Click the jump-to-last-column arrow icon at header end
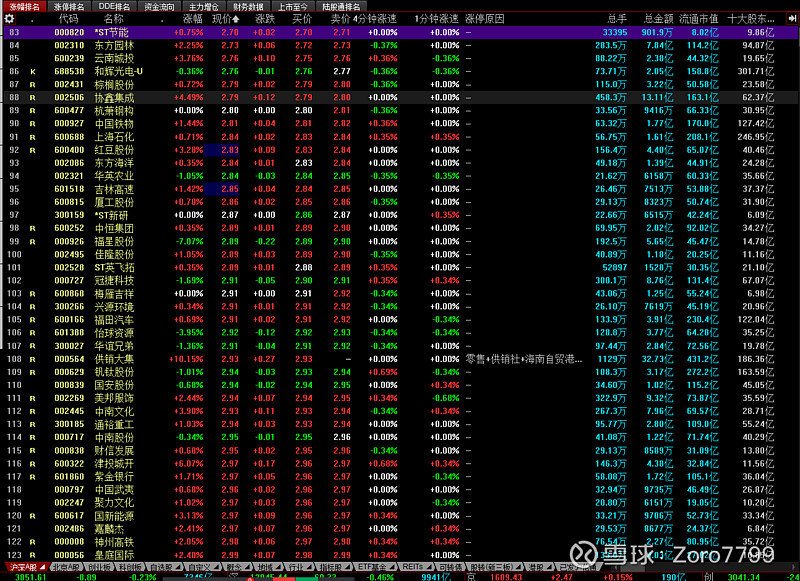 (792, 19)
